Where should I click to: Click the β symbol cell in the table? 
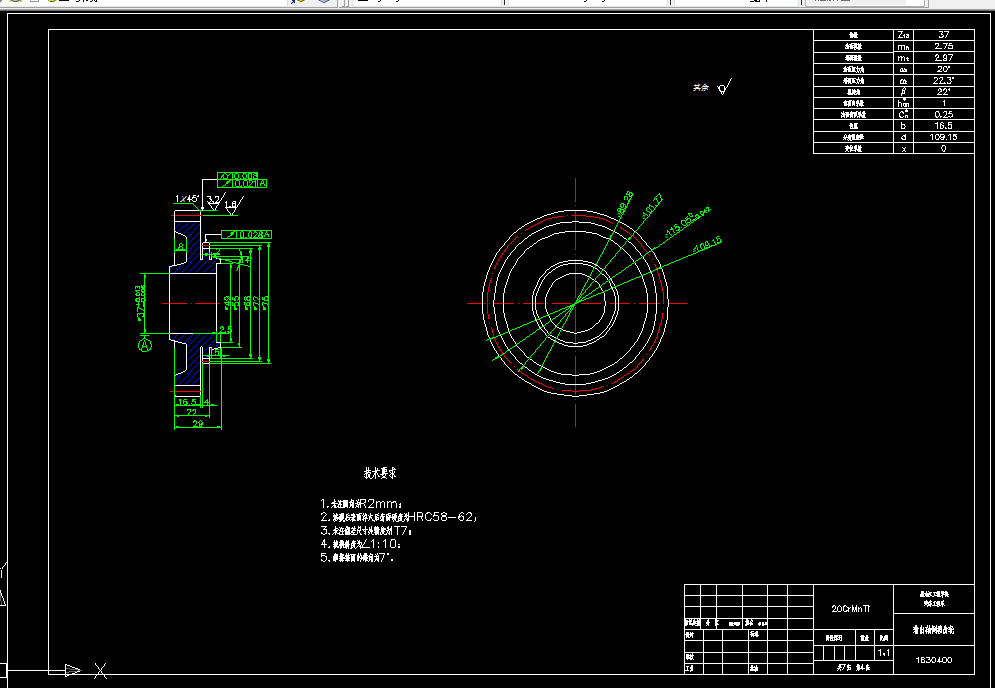coord(904,92)
